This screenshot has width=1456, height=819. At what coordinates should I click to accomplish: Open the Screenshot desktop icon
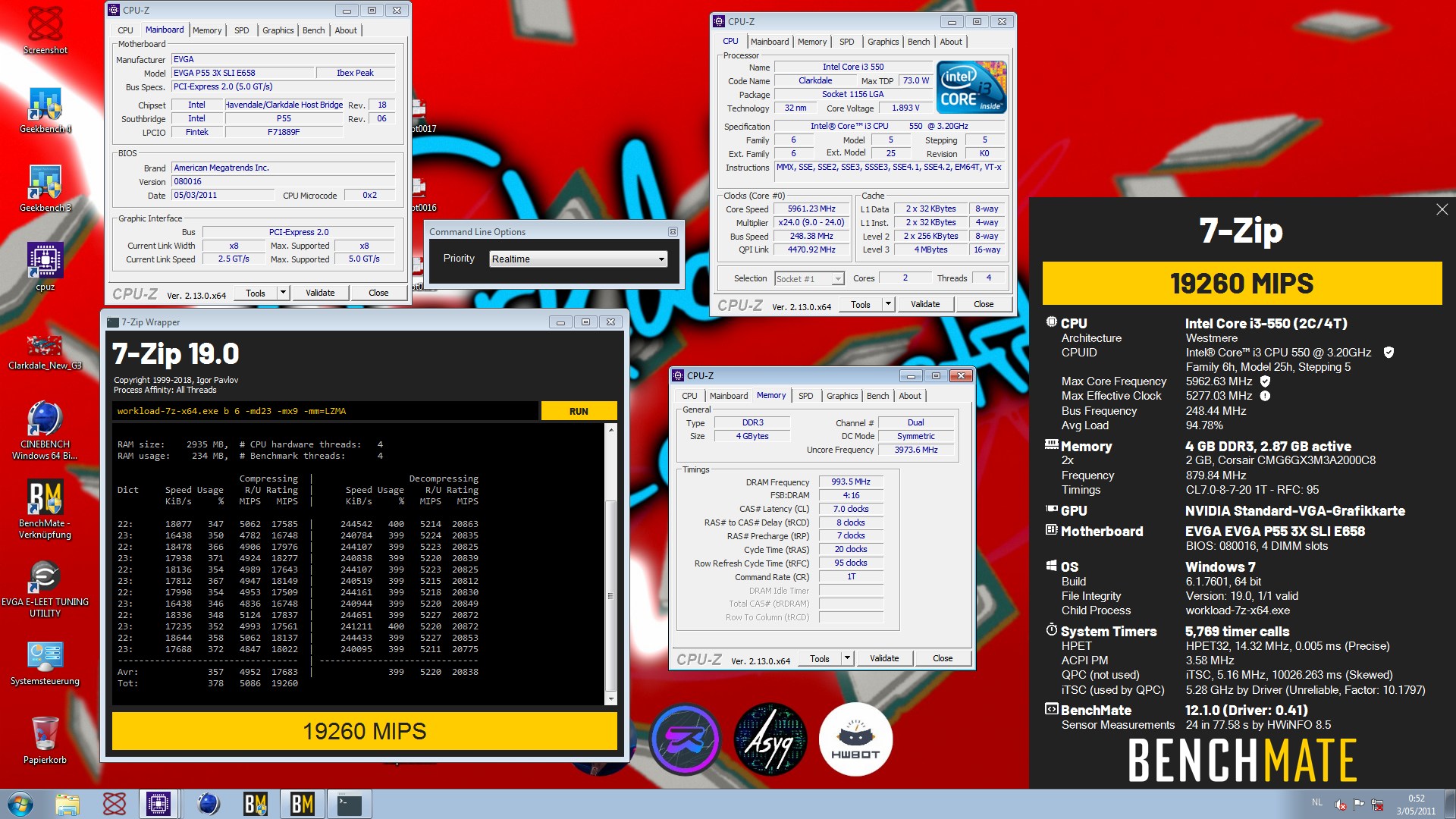click(45, 30)
